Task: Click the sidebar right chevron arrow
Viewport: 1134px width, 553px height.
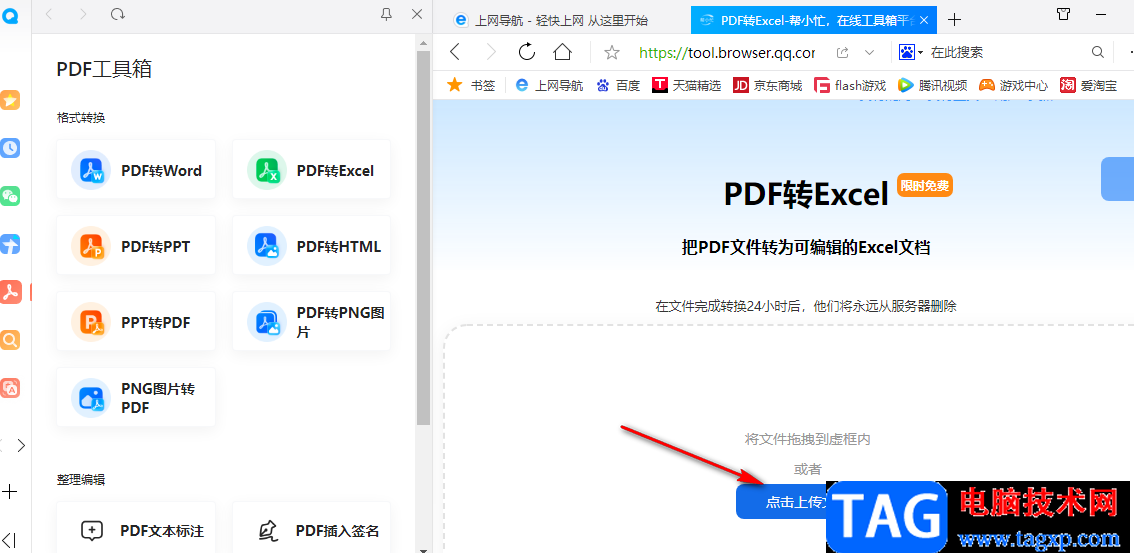Action: pos(21,445)
